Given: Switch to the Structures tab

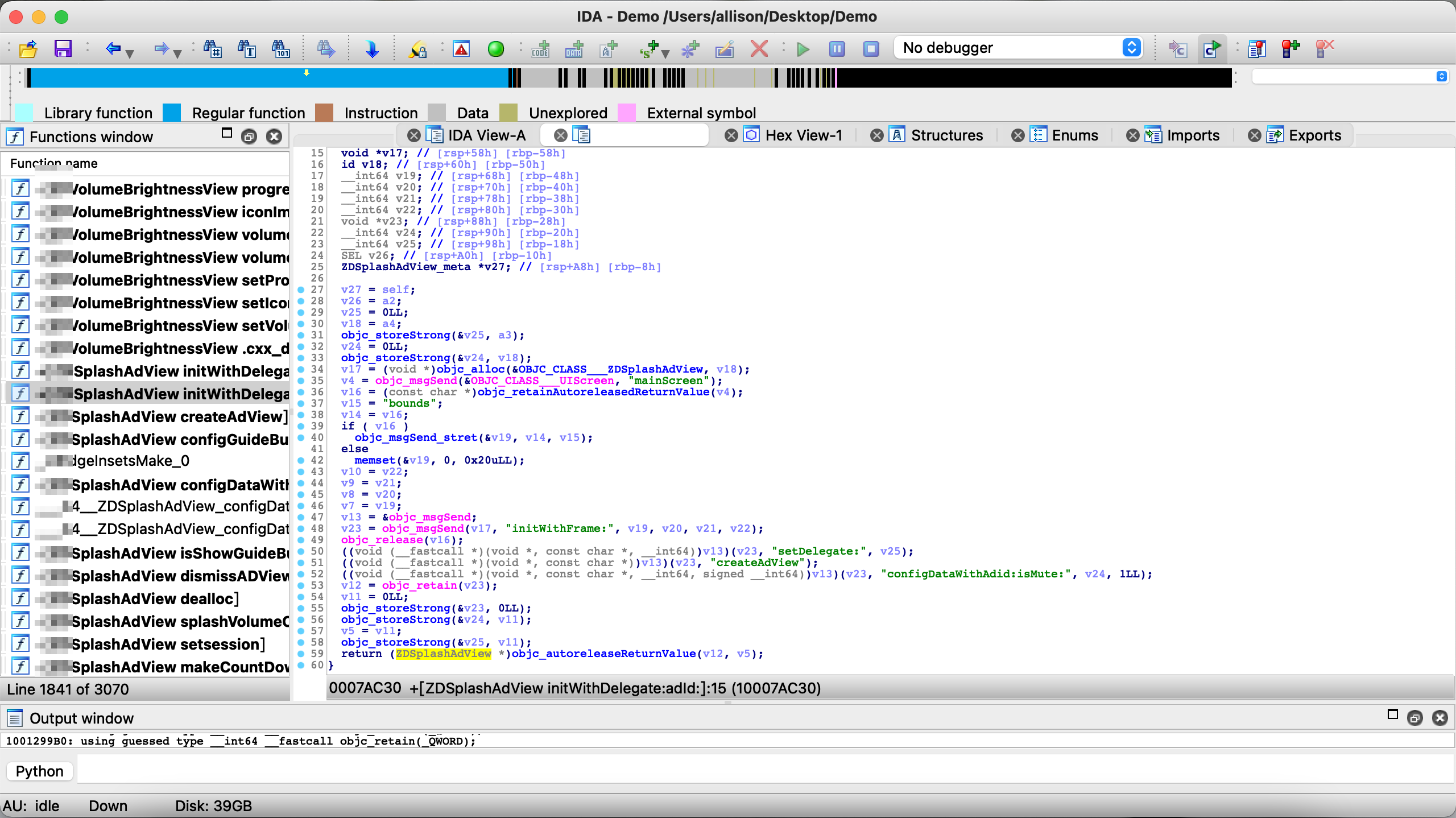Looking at the screenshot, I should click(x=946, y=135).
